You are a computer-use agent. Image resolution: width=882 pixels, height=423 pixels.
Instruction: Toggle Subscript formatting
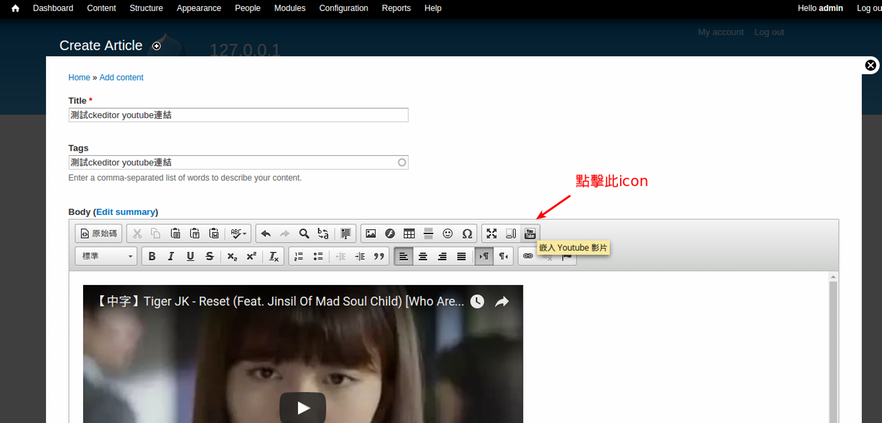[232, 256]
